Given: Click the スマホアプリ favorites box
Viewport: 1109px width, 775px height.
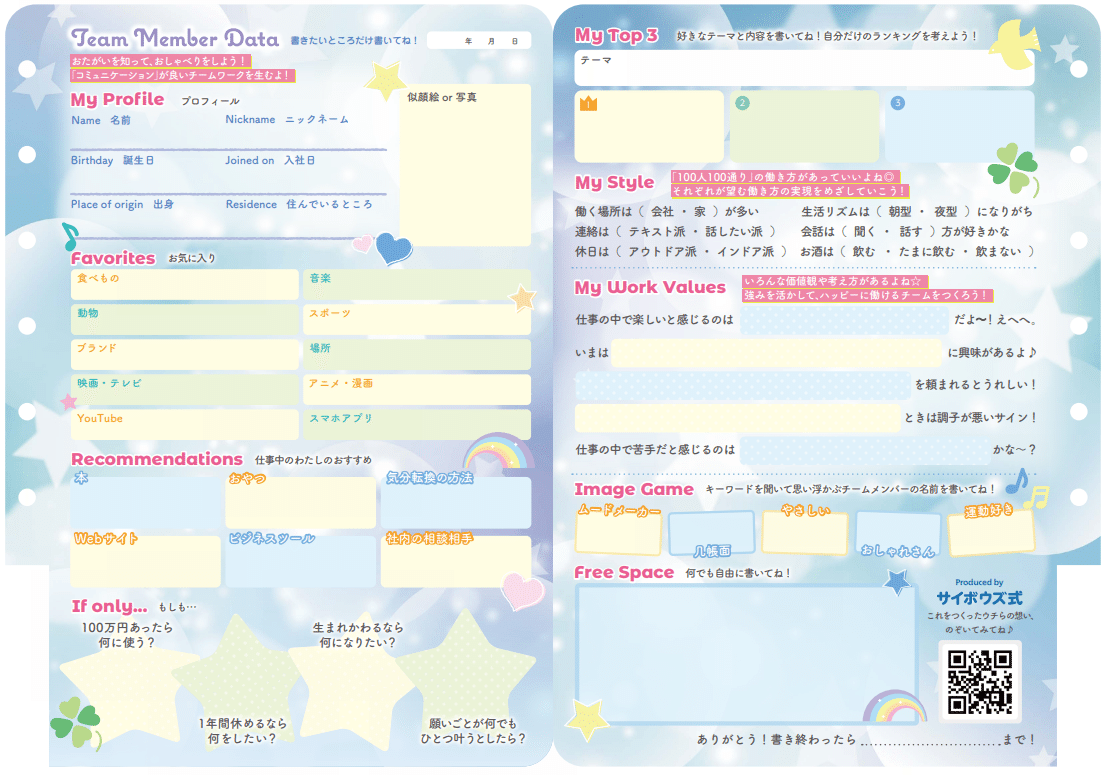Looking at the screenshot, I should coord(417,424).
